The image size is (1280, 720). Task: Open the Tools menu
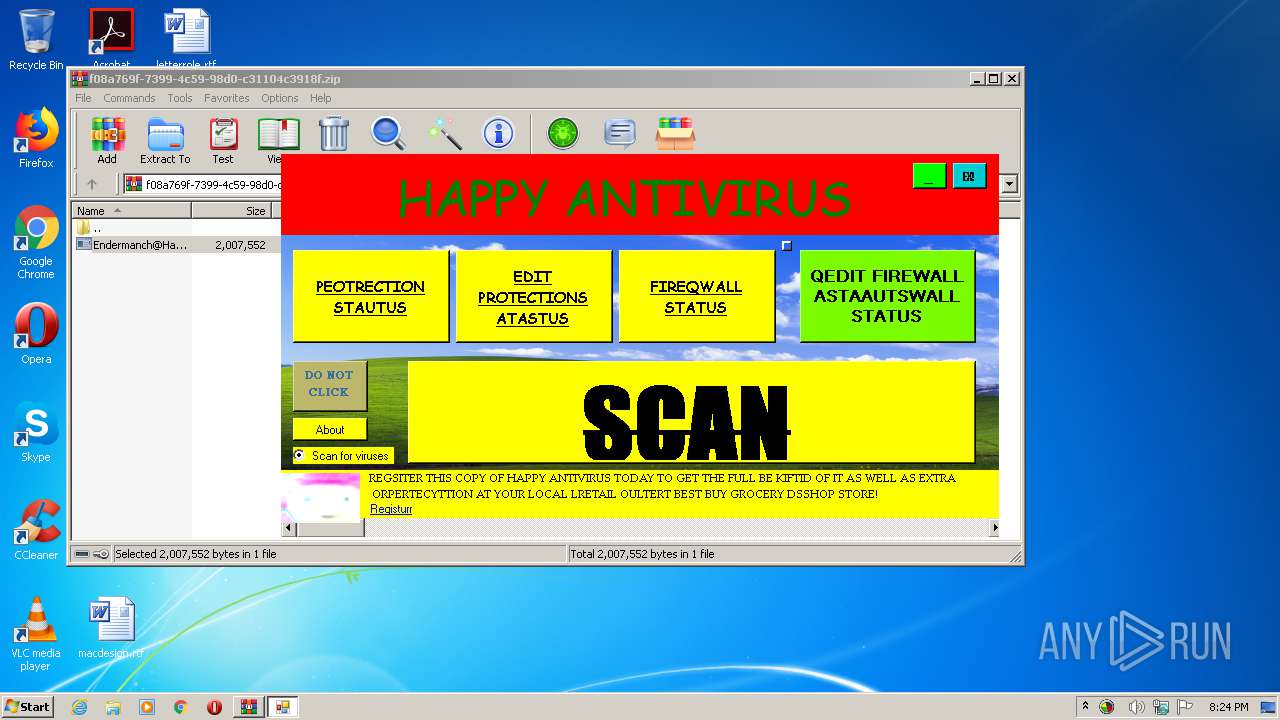pos(180,98)
